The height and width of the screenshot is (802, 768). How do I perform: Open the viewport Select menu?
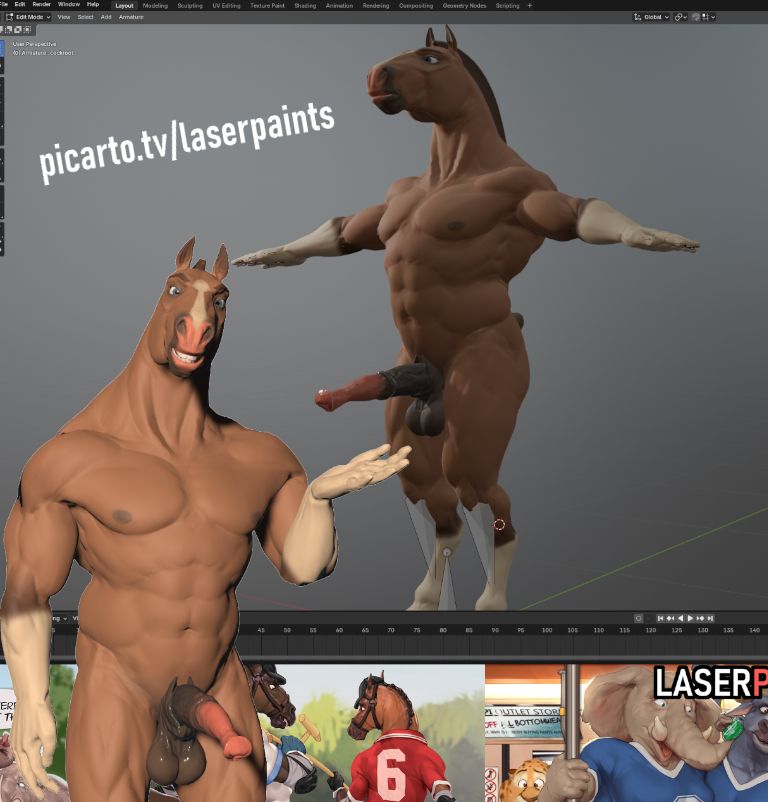[x=85, y=17]
